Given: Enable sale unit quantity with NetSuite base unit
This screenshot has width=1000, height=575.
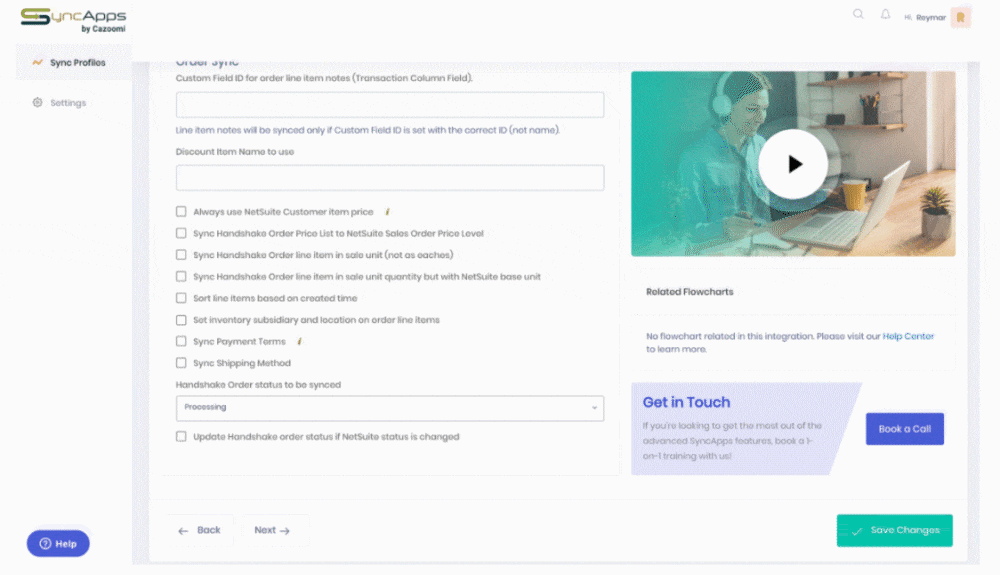Looking at the screenshot, I should [181, 277].
